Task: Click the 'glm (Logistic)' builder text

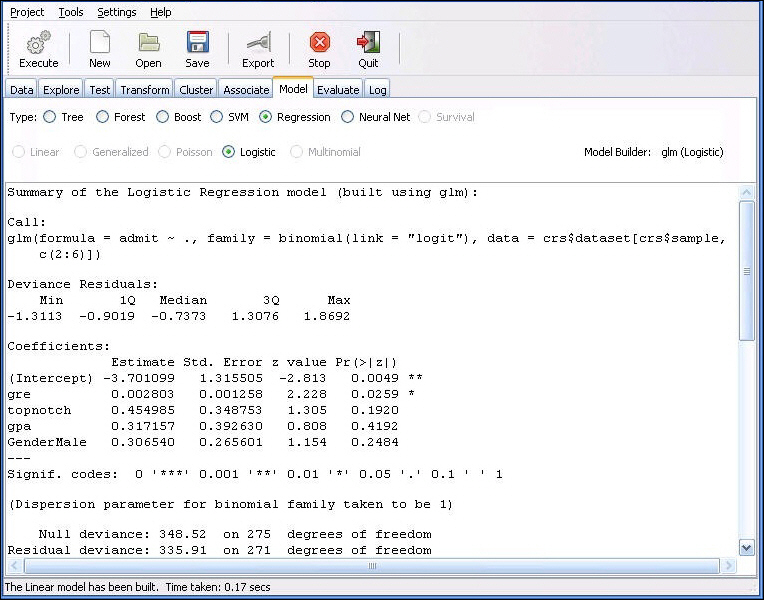Action: coord(692,152)
